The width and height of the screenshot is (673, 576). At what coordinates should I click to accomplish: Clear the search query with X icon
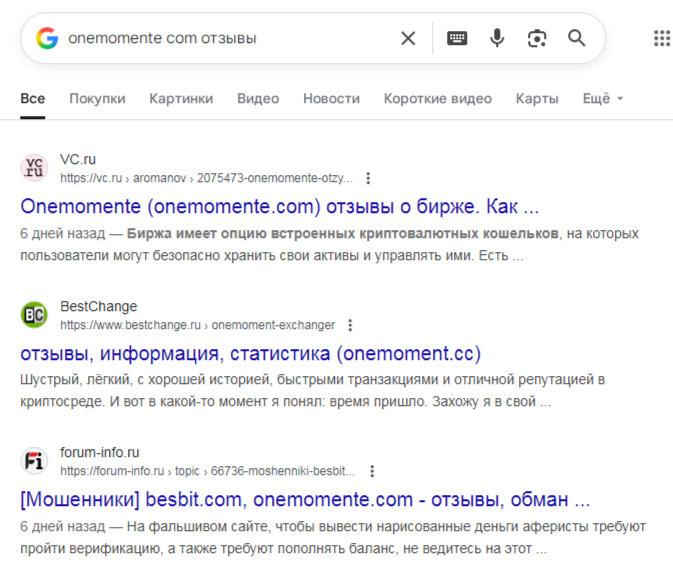[408, 38]
